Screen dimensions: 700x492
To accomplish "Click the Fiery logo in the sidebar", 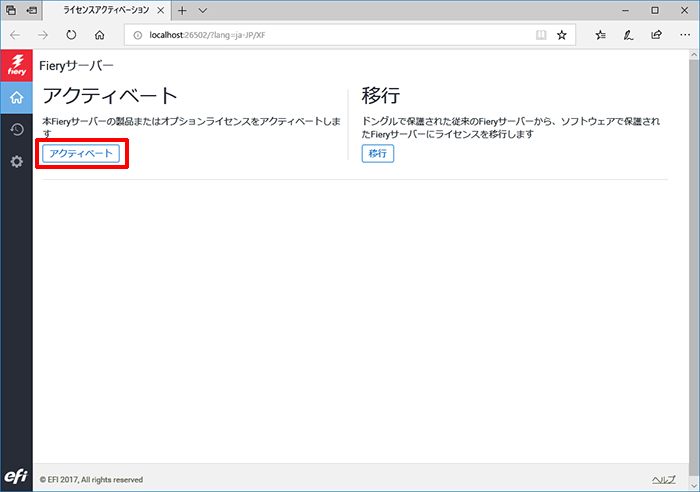I will click(17, 66).
